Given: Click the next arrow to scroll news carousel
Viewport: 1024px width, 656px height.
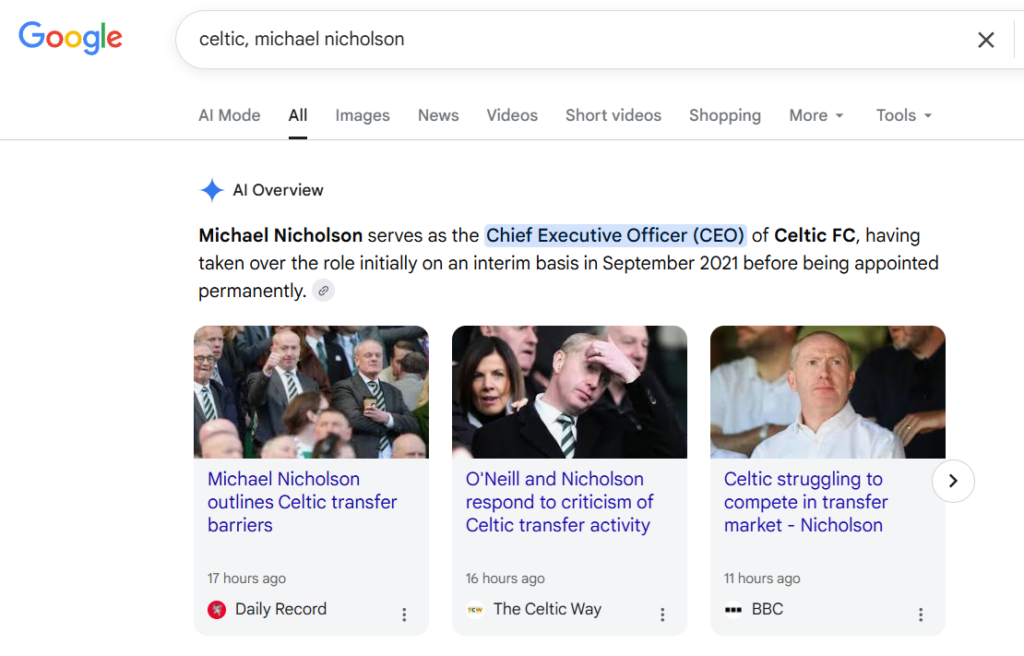Looking at the screenshot, I should pos(953,481).
